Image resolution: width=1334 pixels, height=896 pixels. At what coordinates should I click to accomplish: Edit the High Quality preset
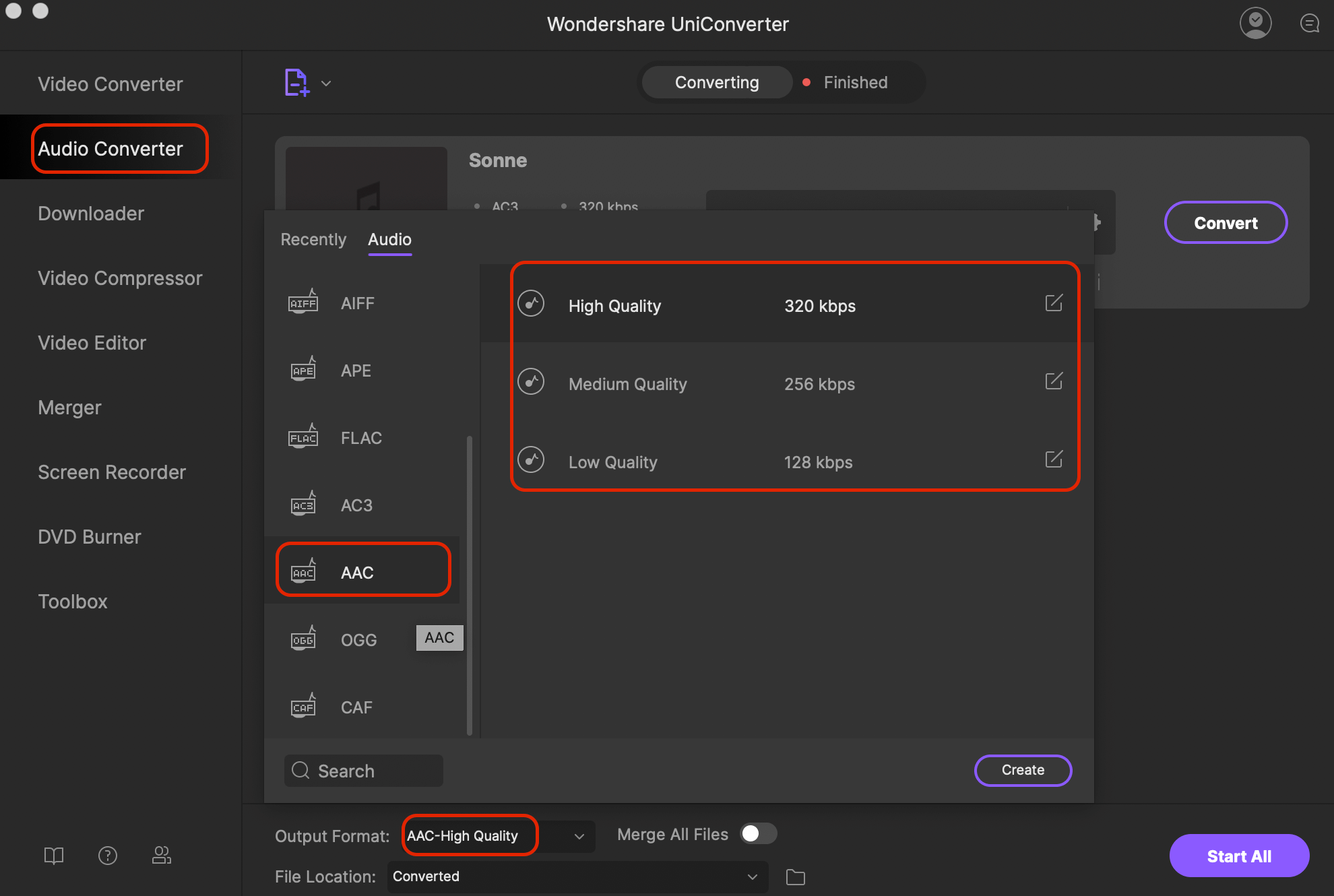(1054, 303)
